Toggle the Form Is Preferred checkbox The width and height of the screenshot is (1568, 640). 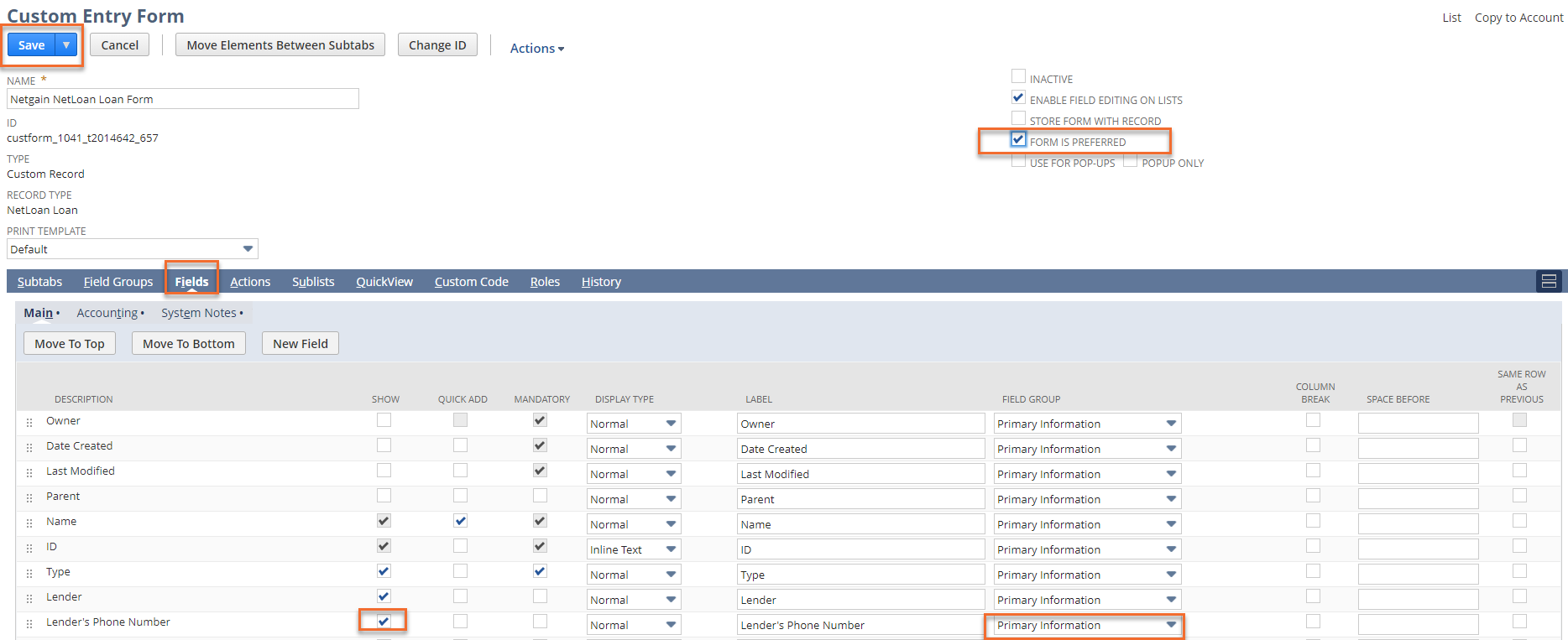(x=1018, y=139)
